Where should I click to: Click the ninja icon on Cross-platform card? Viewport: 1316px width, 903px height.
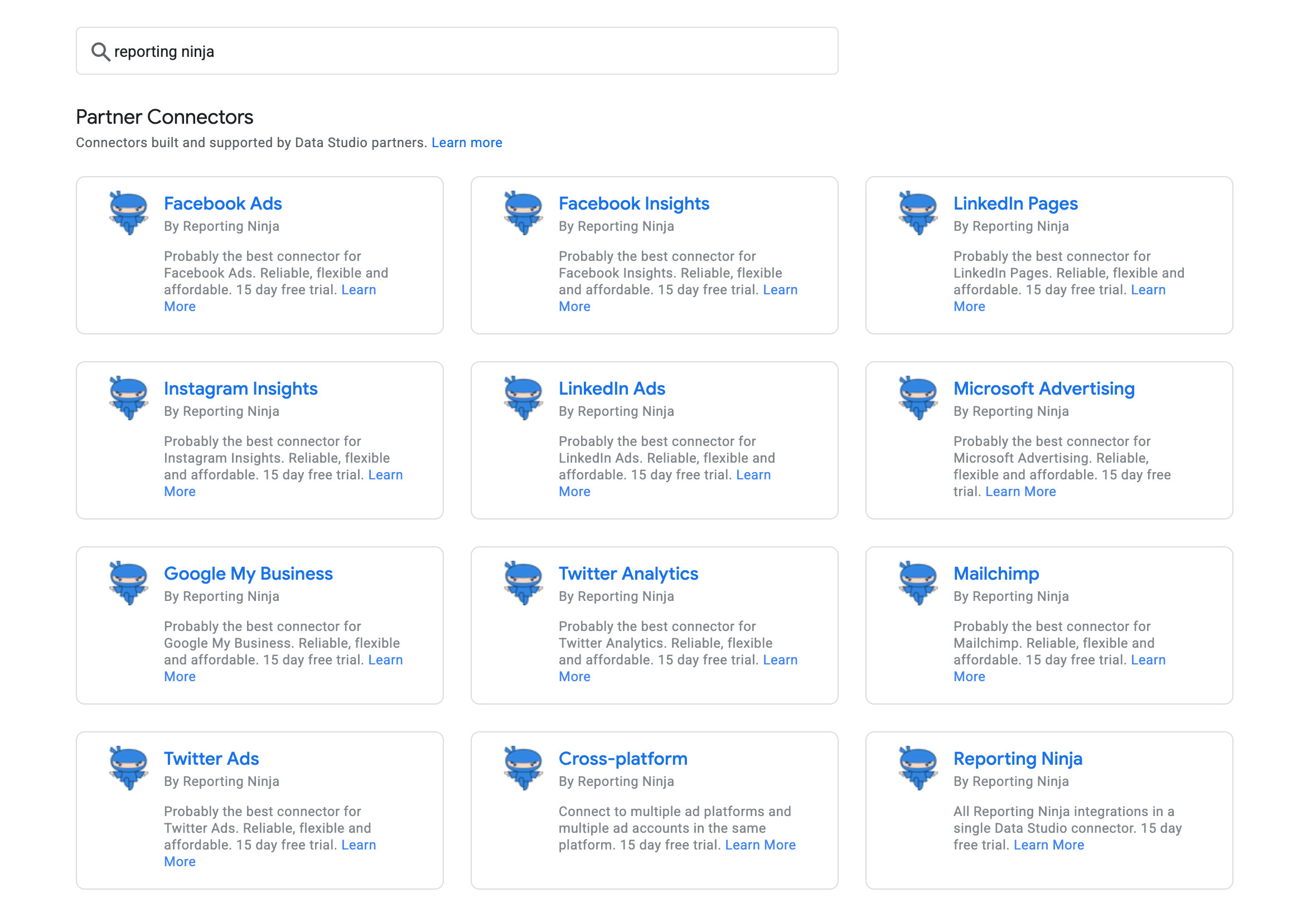pos(523,768)
